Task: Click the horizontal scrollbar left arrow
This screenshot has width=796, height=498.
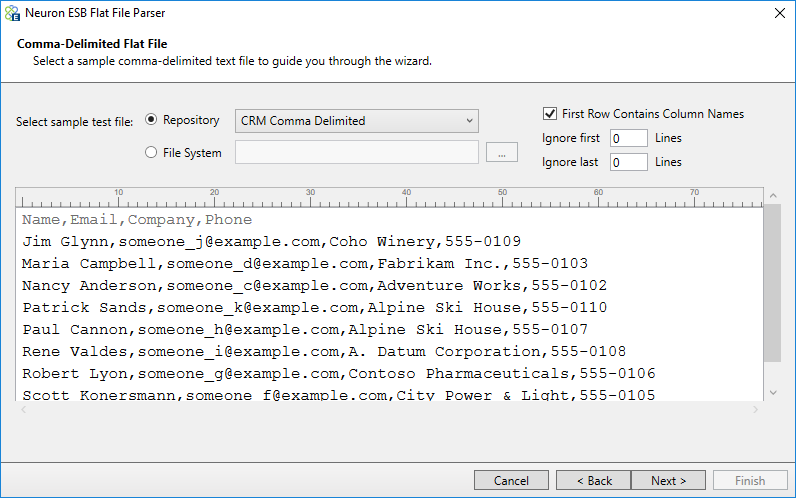Action: point(23,409)
